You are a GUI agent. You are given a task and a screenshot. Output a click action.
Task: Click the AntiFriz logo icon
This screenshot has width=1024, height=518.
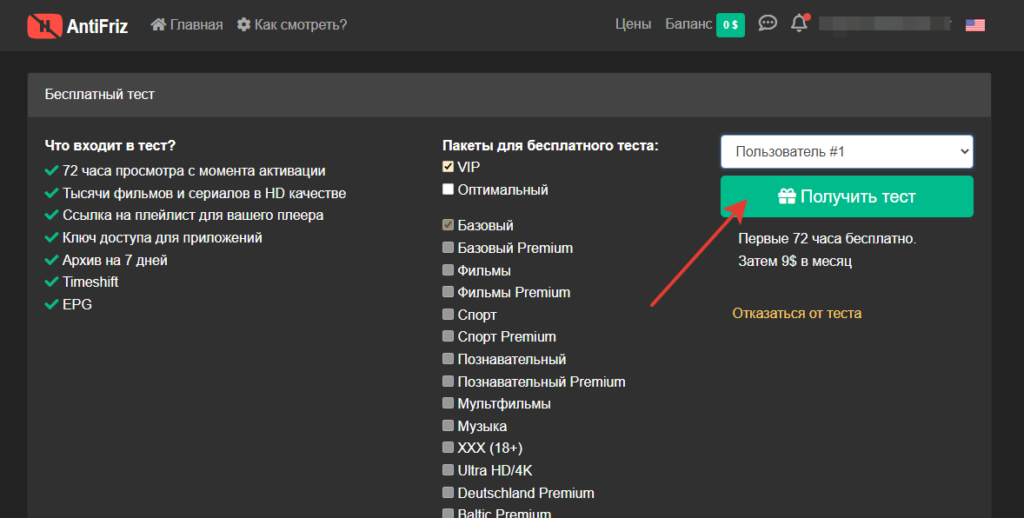pyautogui.click(x=43, y=24)
